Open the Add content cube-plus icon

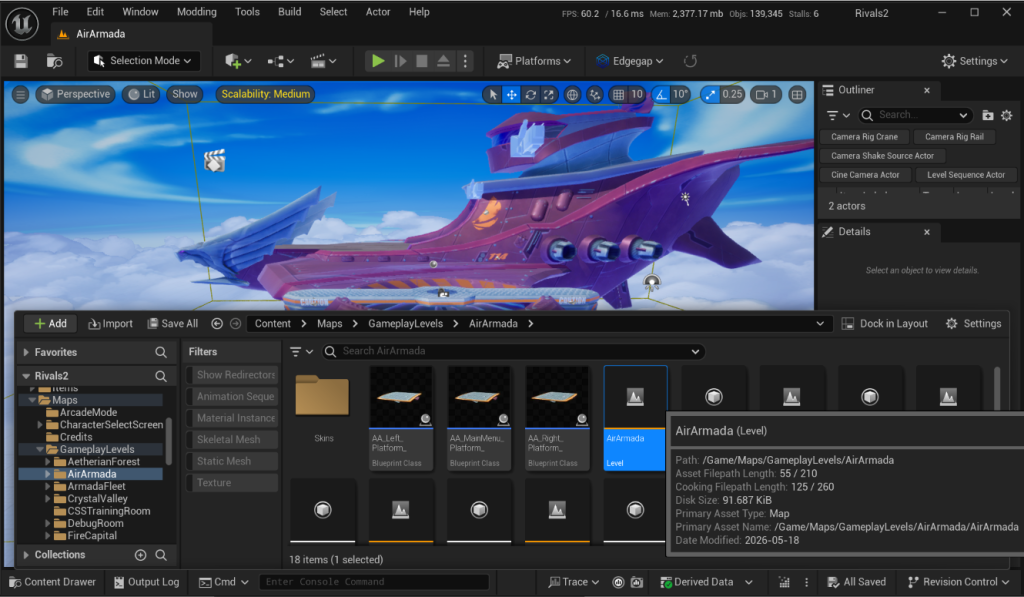click(238, 61)
